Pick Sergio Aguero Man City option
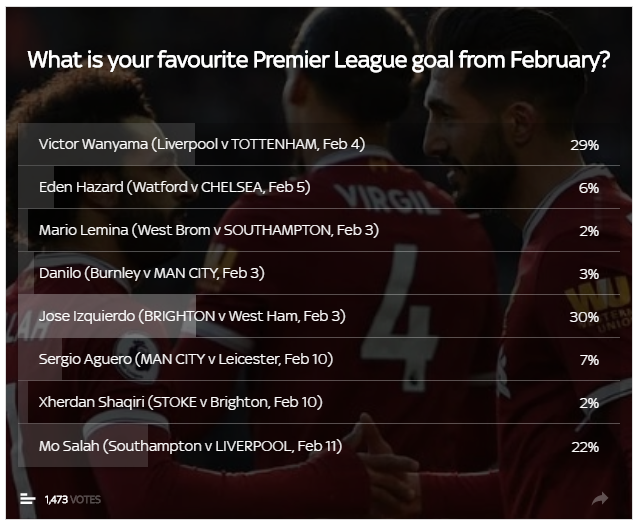 pos(319,359)
